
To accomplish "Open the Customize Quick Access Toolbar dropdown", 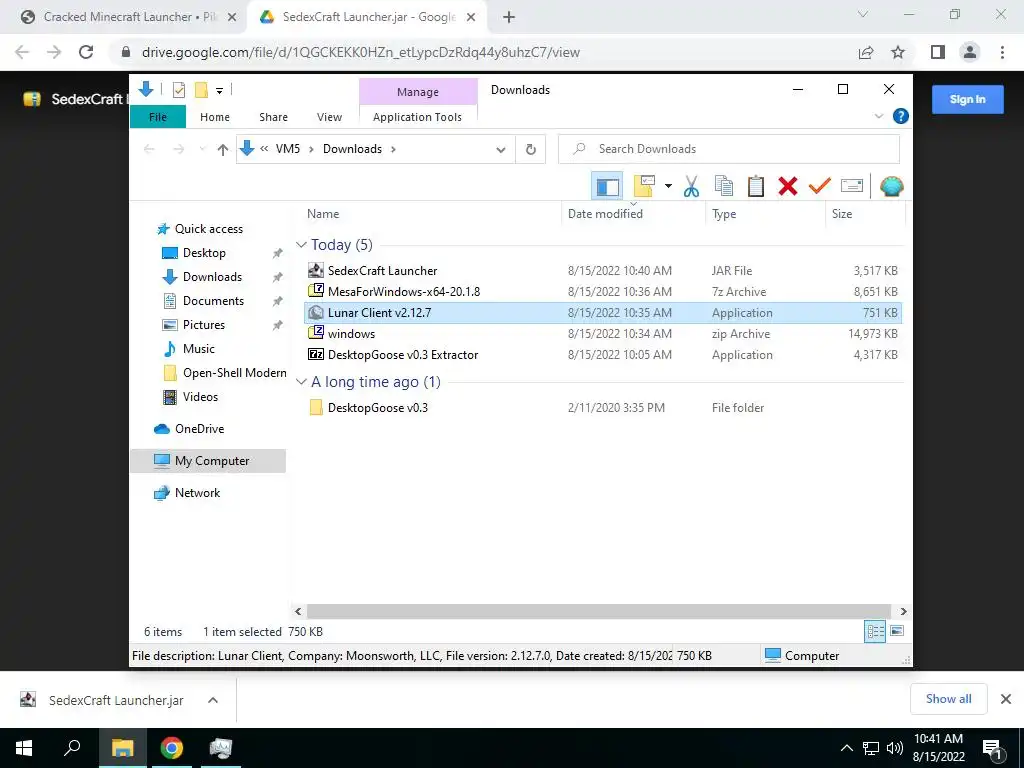I will click(219, 91).
